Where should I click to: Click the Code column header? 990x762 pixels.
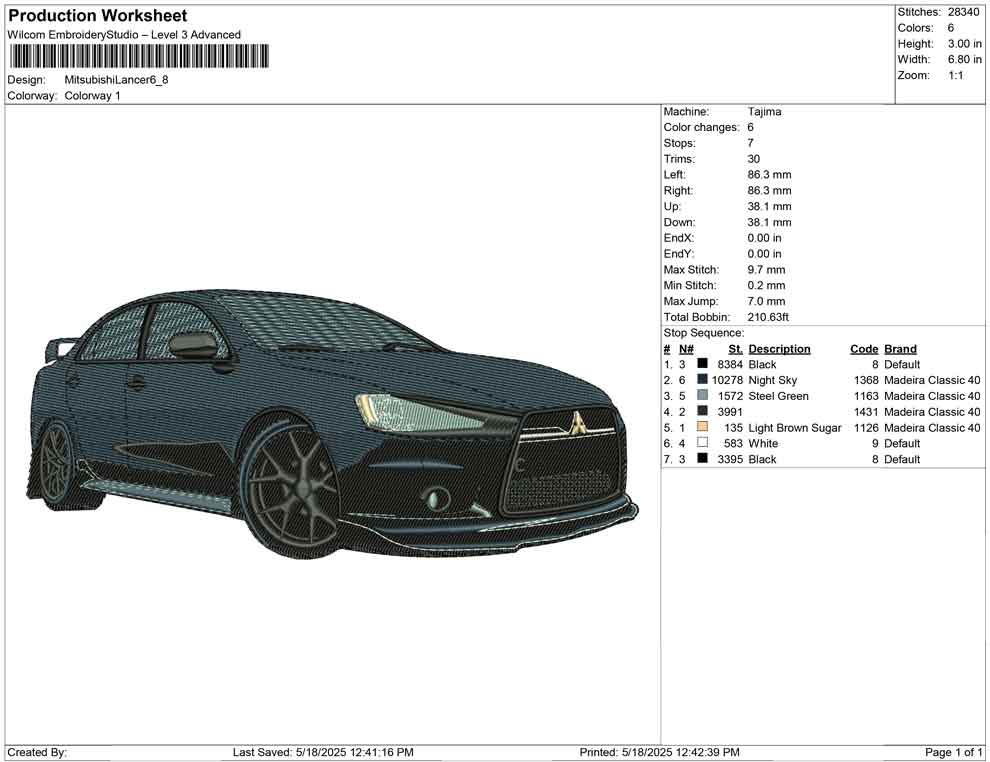pos(864,349)
